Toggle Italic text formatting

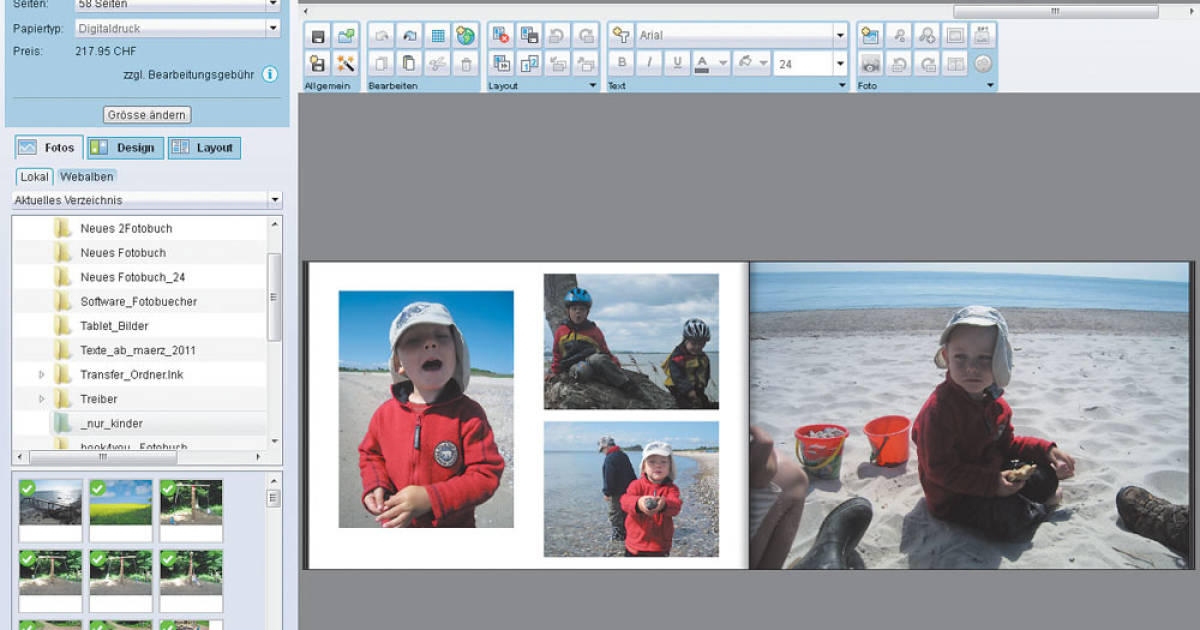pos(649,64)
